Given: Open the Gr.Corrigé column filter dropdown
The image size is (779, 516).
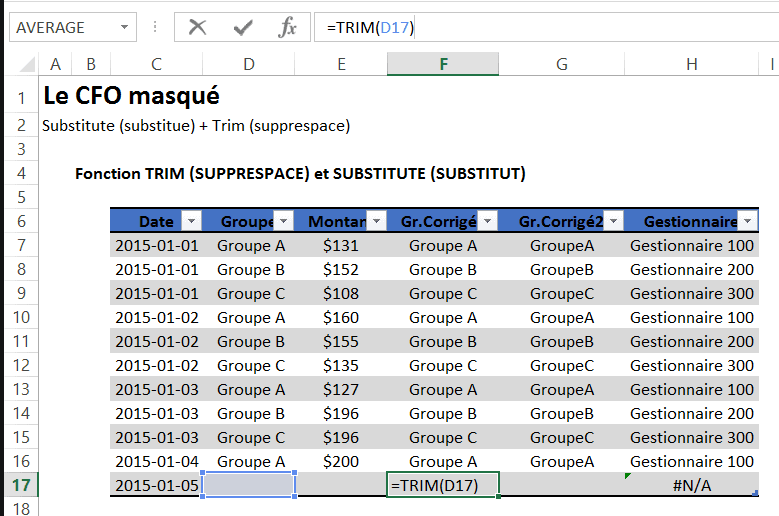Looking at the screenshot, I should coord(487,222).
